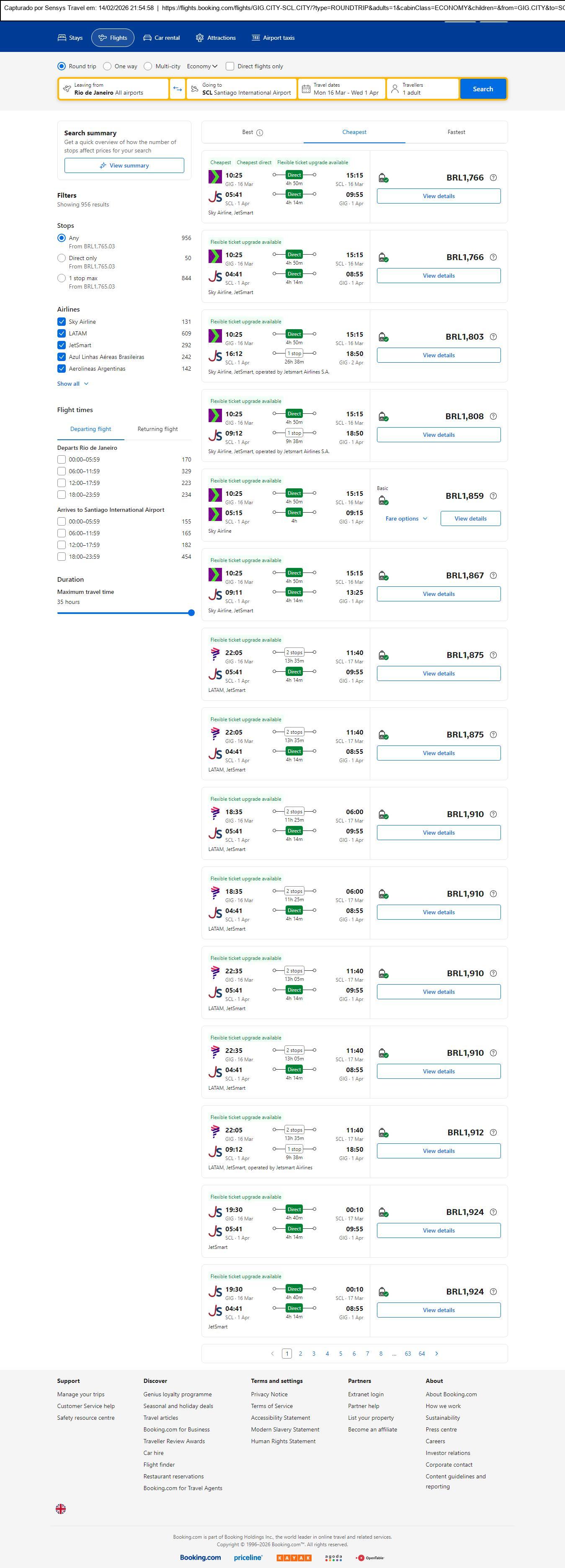Image resolution: width=565 pixels, height=1568 pixels.
Task: Click the blue Search button
Action: pos(483,89)
